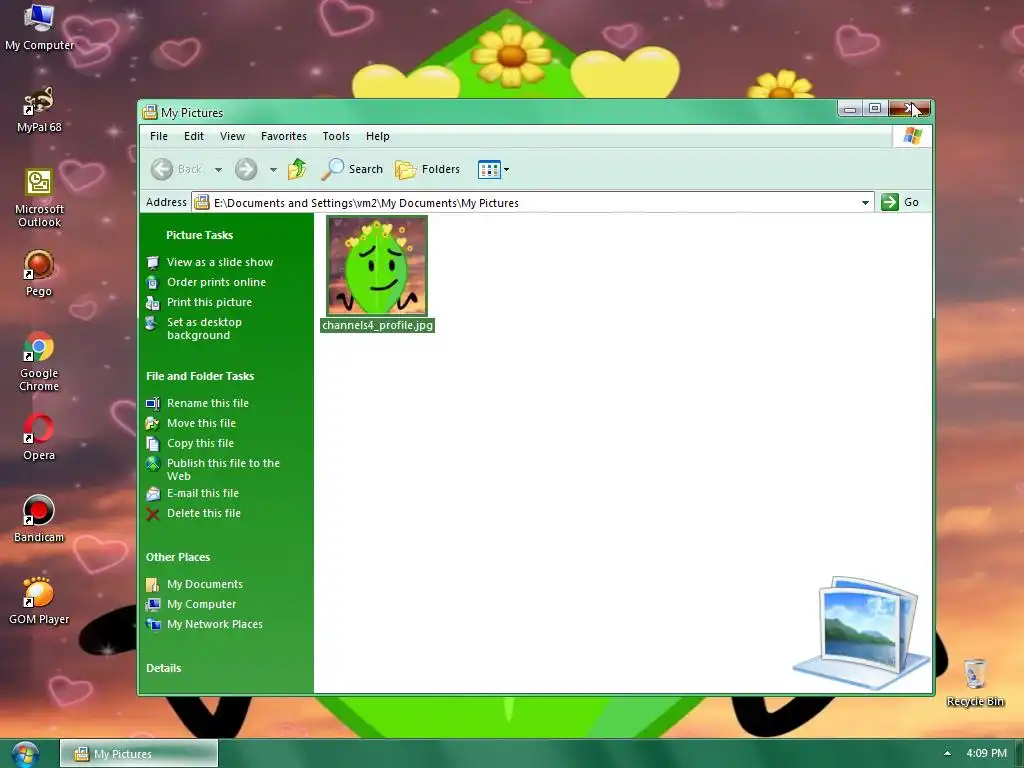Click E-mail this file
Screen dimensions: 1024x768
[x=202, y=493]
